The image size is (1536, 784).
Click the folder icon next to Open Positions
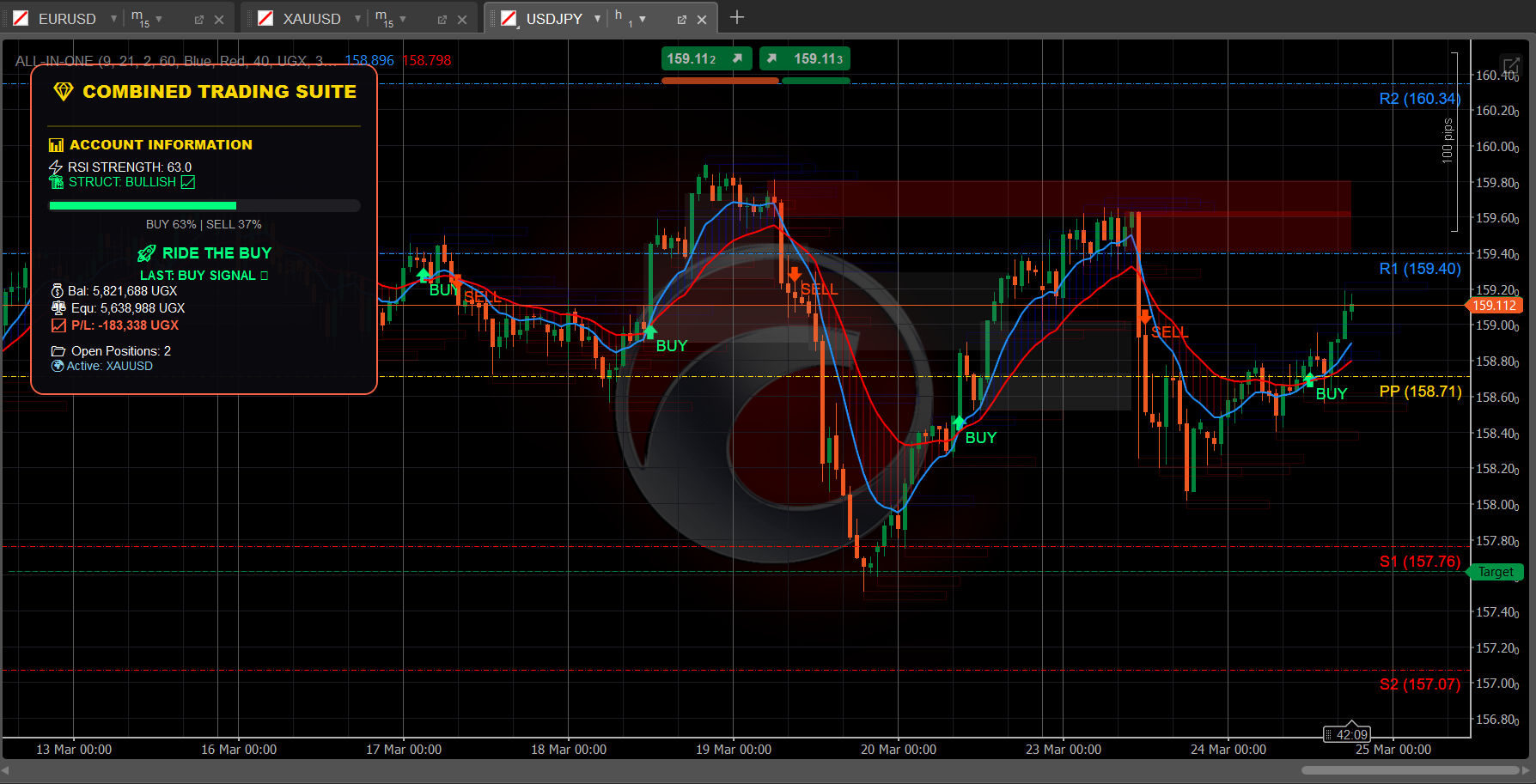(58, 351)
